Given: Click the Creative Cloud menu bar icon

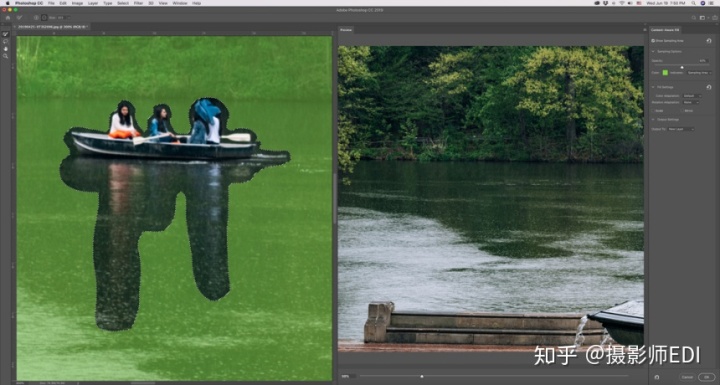Looking at the screenshot, I should [597, 3].
